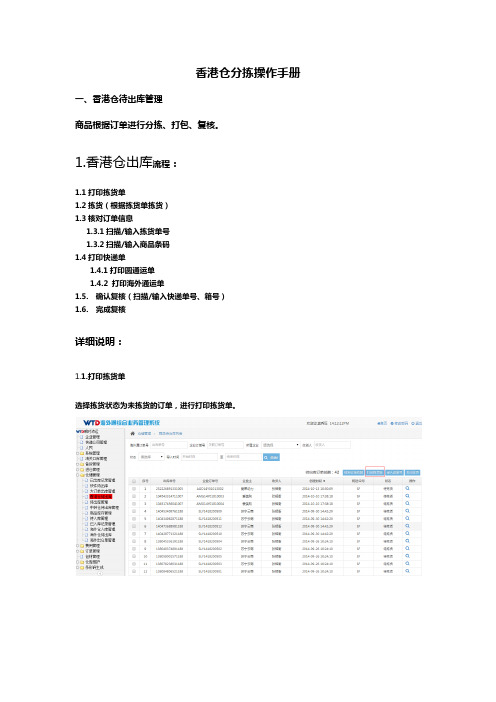Open the dropdown in the top filter row
Image resolution: width=496 pixels, height=702 pixels.
click(280, 445)
